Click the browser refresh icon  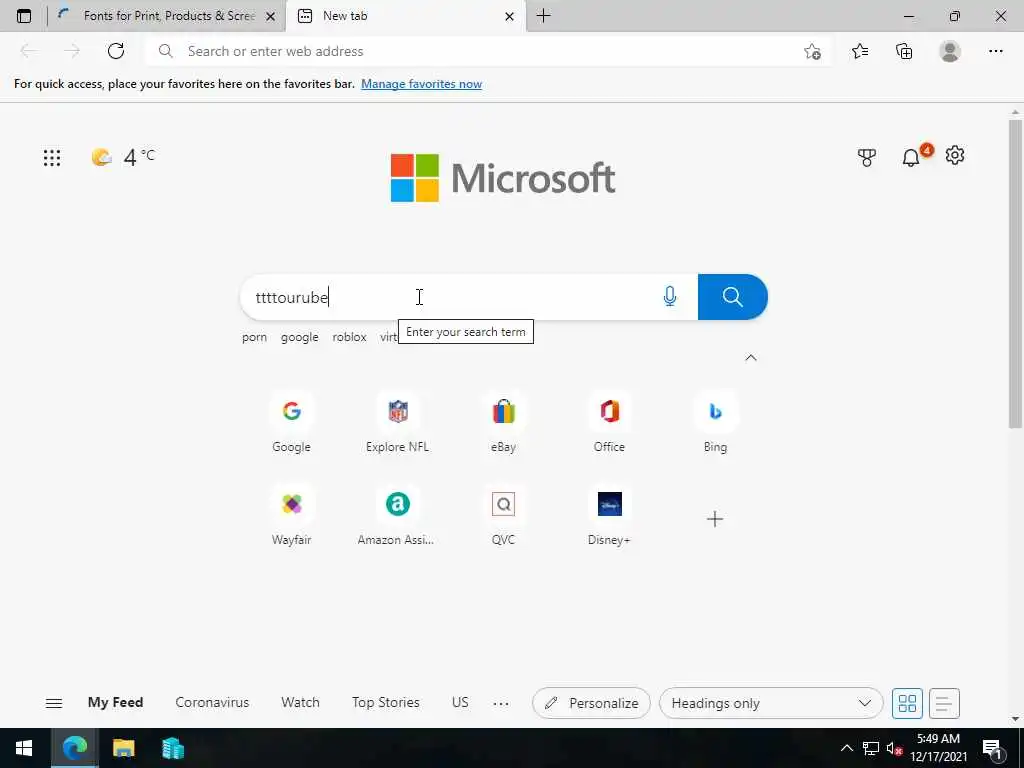pyautogui.click(x=116, y=51)
